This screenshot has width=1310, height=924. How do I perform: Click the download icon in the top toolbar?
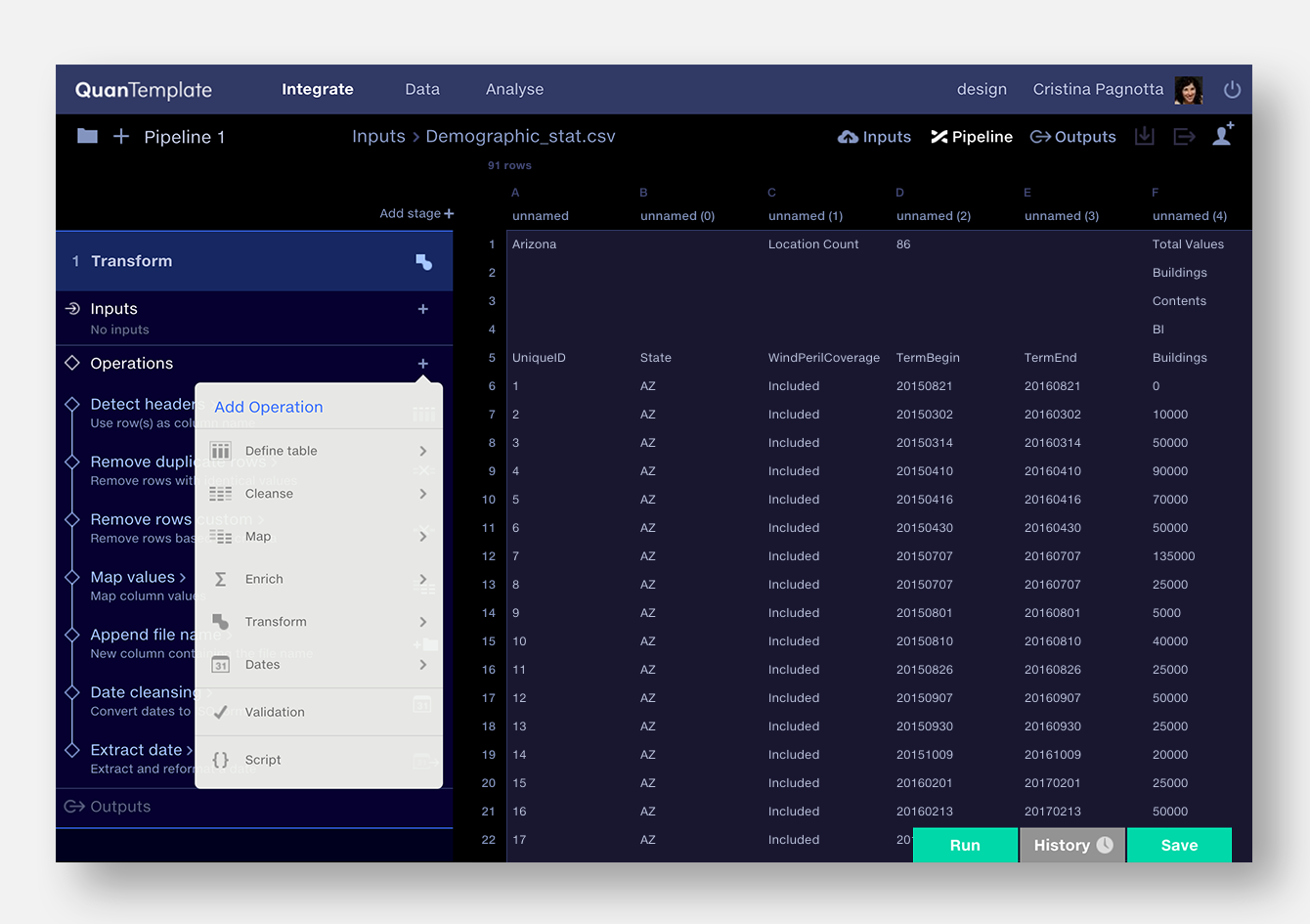tap(1144, 136)
